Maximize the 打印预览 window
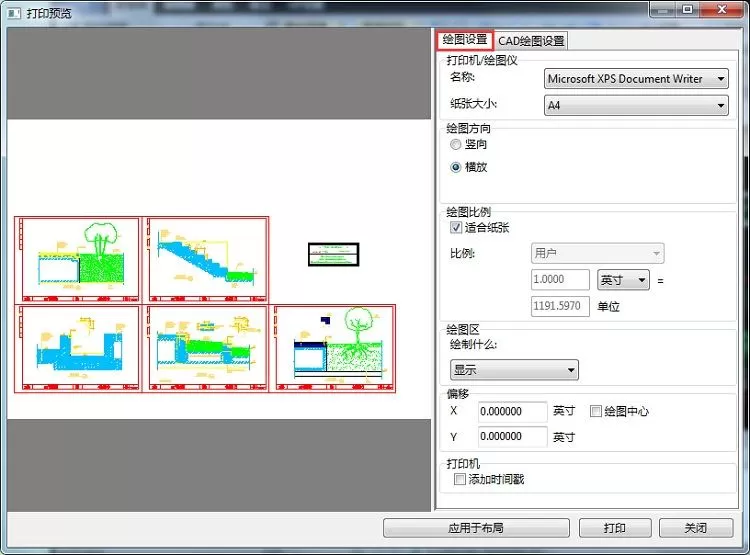Viewport: 750px width, 555px height. (688, 9)
